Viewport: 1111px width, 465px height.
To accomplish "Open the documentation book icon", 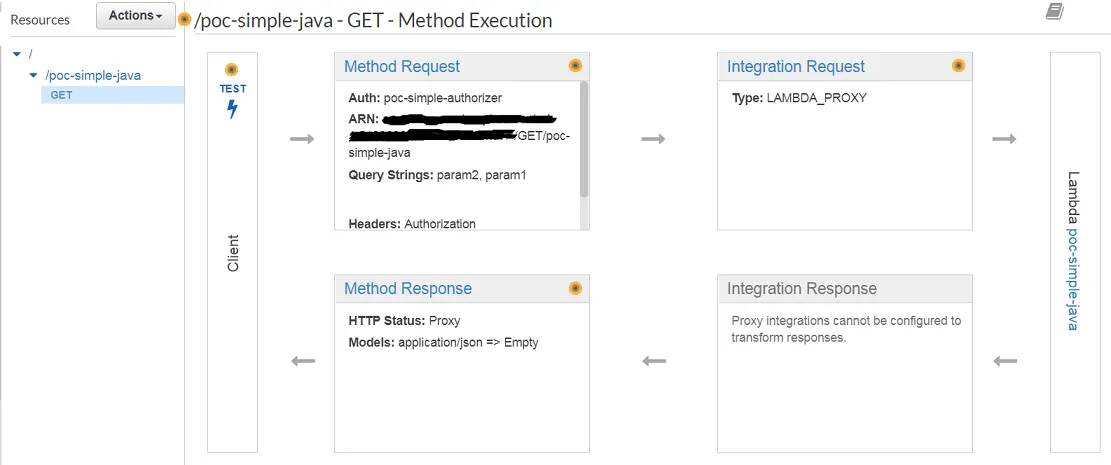I will coord(1054,12).
